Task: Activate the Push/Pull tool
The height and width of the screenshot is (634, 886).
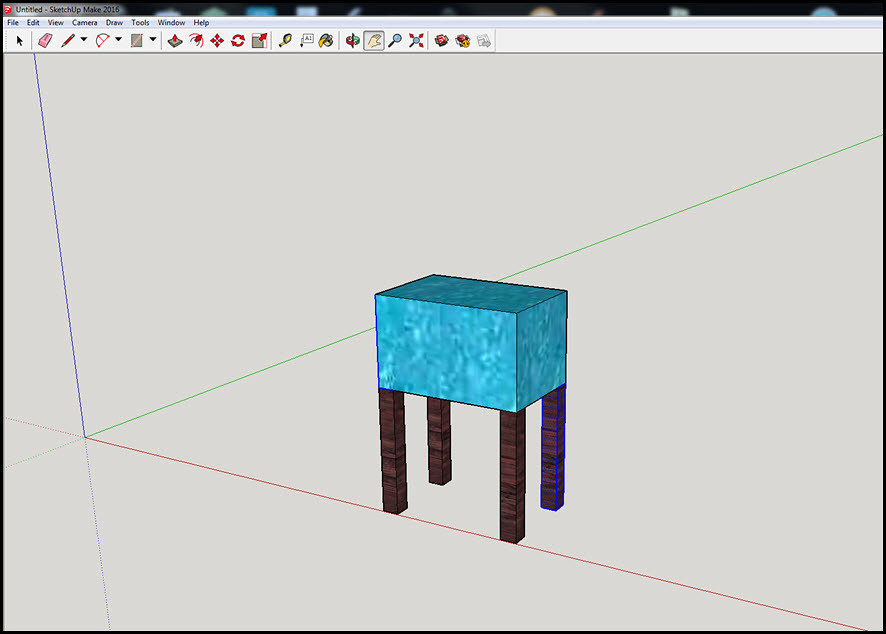Action: [175, 41]
